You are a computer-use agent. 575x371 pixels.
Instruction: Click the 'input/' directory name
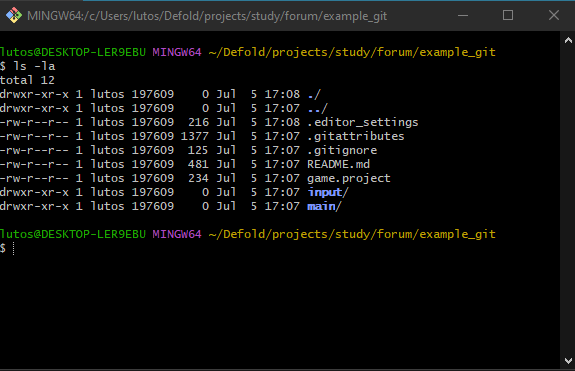328,192
